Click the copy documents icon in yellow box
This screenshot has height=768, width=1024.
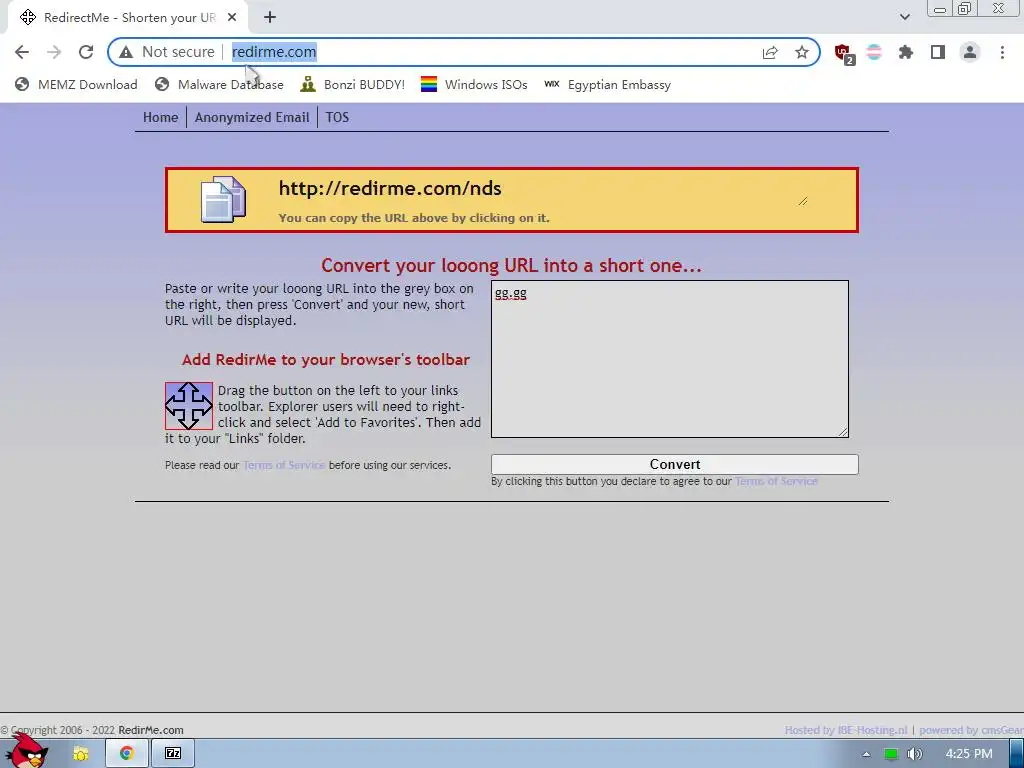pyautogui.click(x=223, y=200)
